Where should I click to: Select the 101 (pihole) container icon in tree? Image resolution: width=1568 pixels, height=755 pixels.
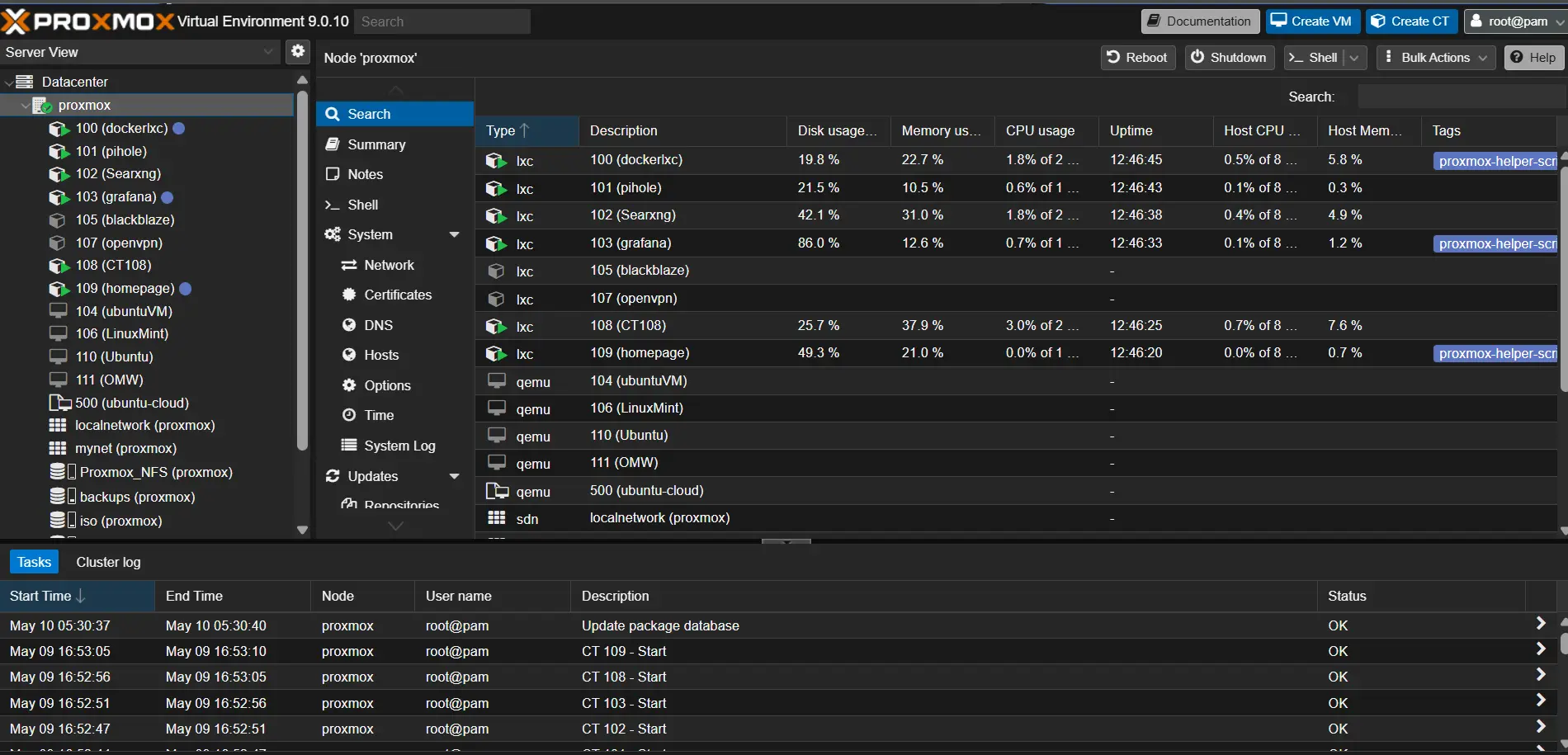(x=59, y=152)
